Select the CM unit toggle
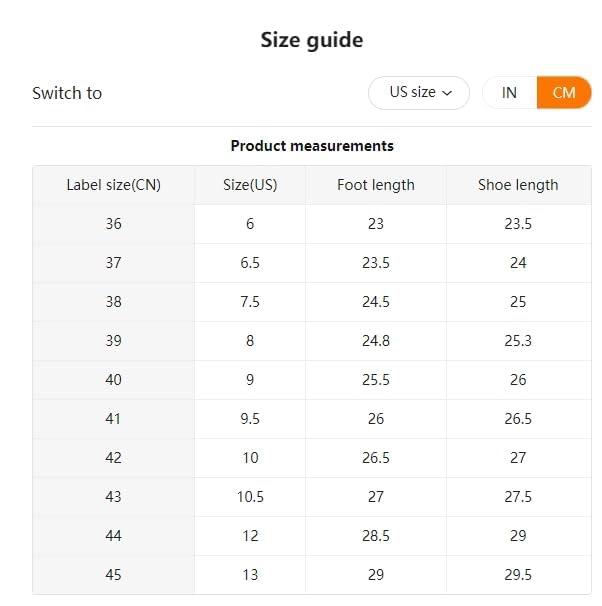 564,93
